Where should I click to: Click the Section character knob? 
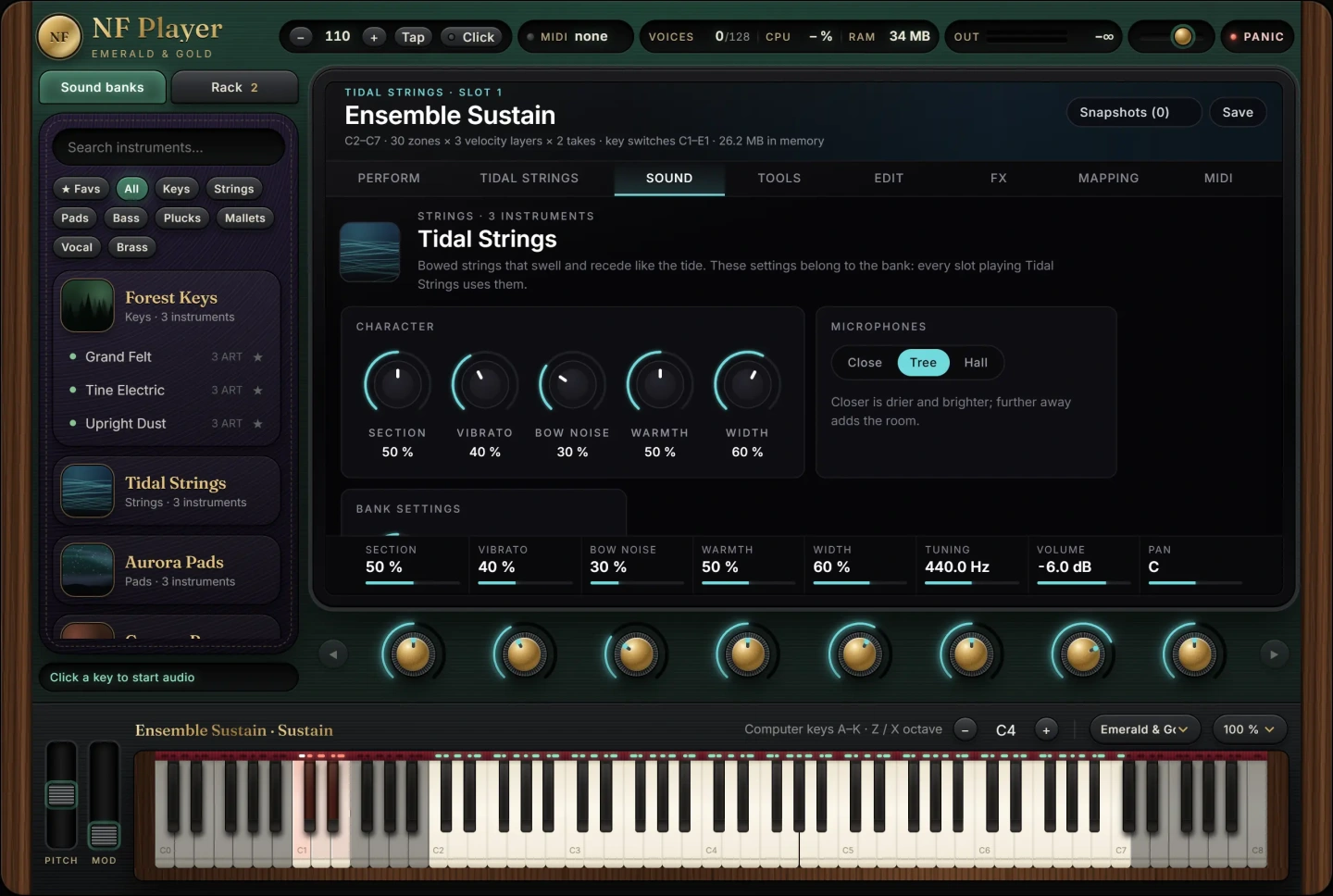click(x=397, y=383)
